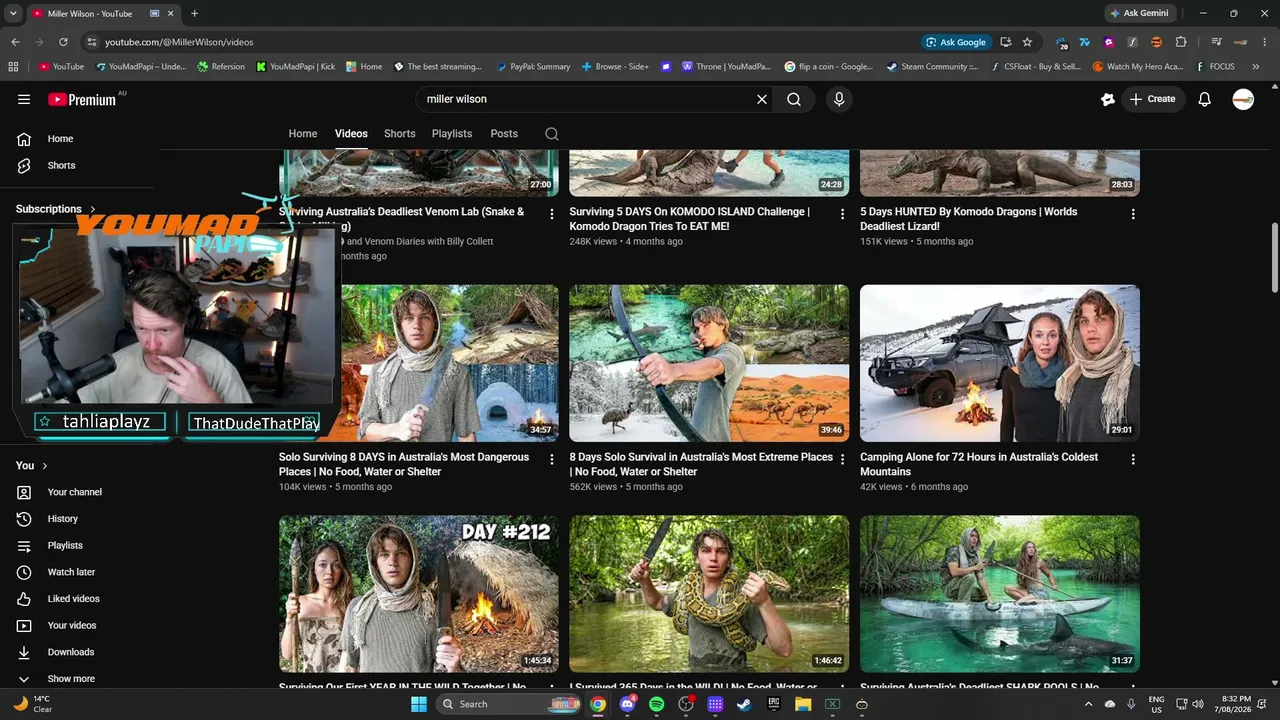1280x720 pixels.
Task: Open options for '8 Days Solo Survival' video
Action: [x=842, y=459]
